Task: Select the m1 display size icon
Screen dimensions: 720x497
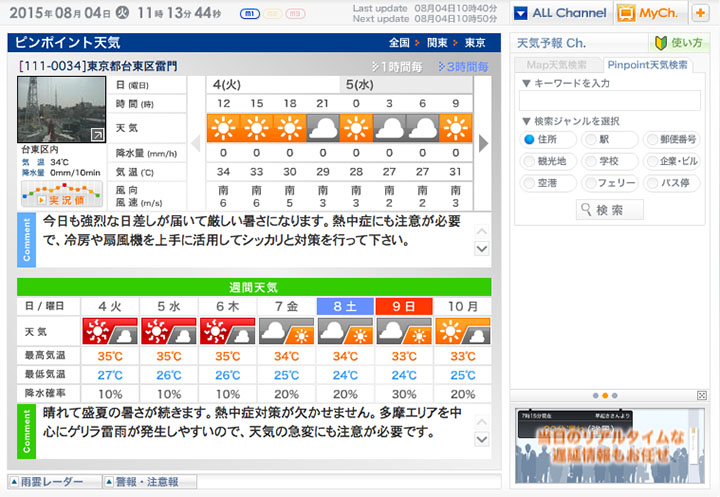Action: (x=249, y=13)
